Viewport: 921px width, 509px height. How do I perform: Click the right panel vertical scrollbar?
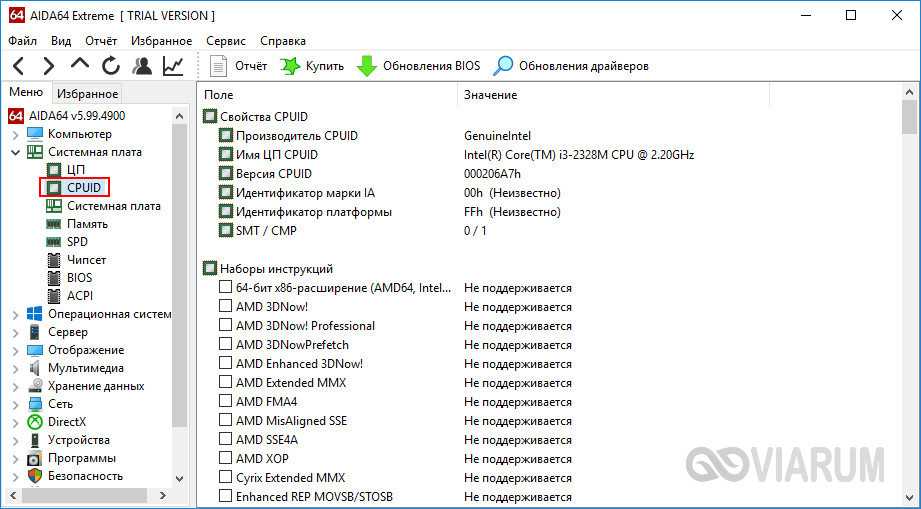[909, 300]
